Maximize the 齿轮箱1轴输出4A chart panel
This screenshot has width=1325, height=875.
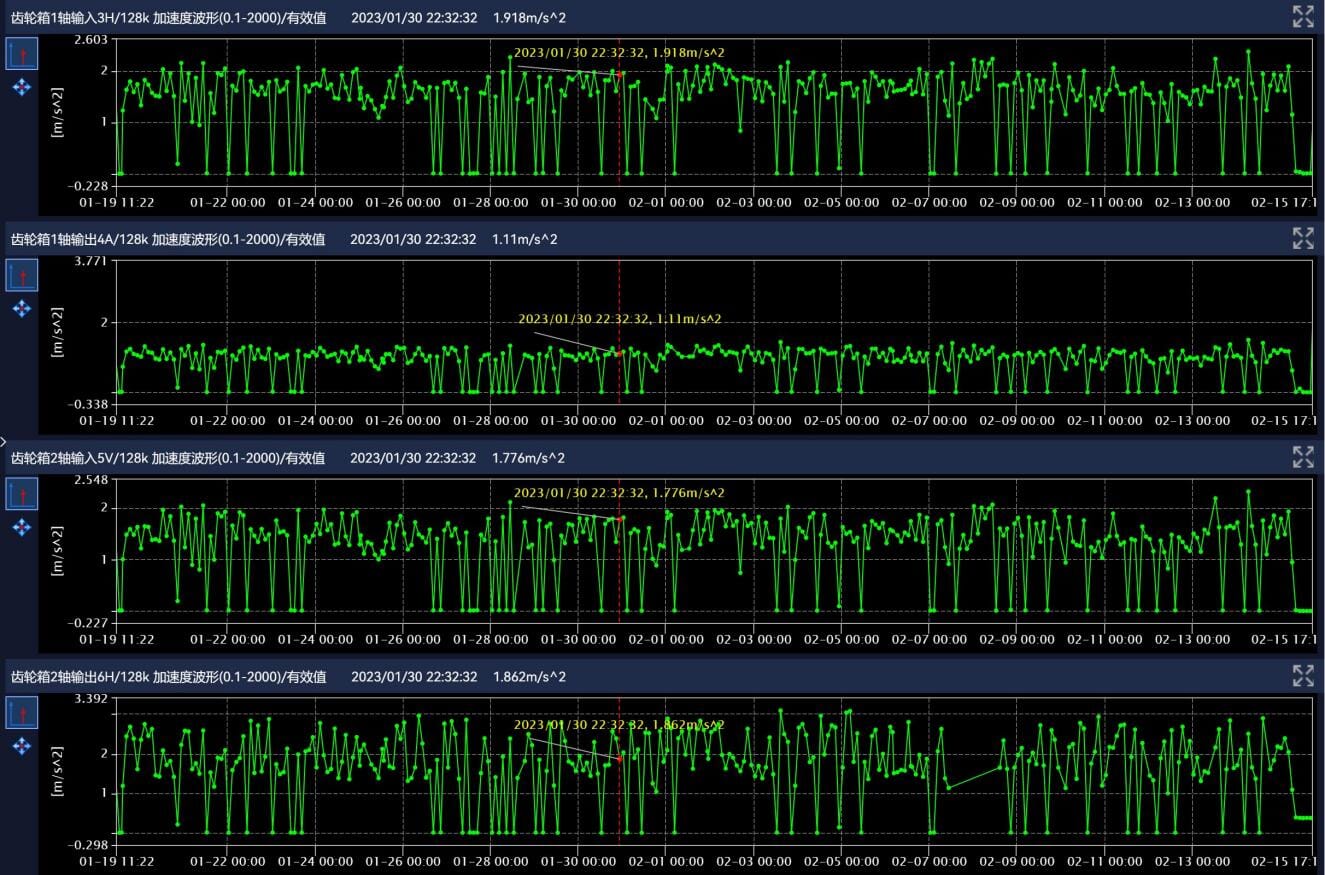click(x=1302, y=237)
